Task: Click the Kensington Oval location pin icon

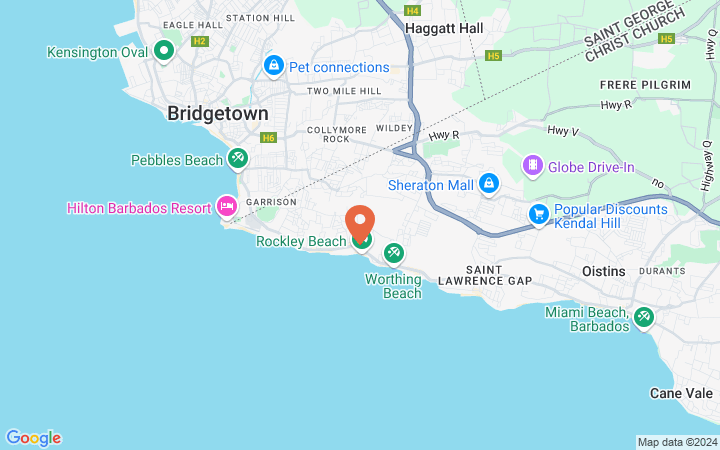Action: click(x=164, y=51)
